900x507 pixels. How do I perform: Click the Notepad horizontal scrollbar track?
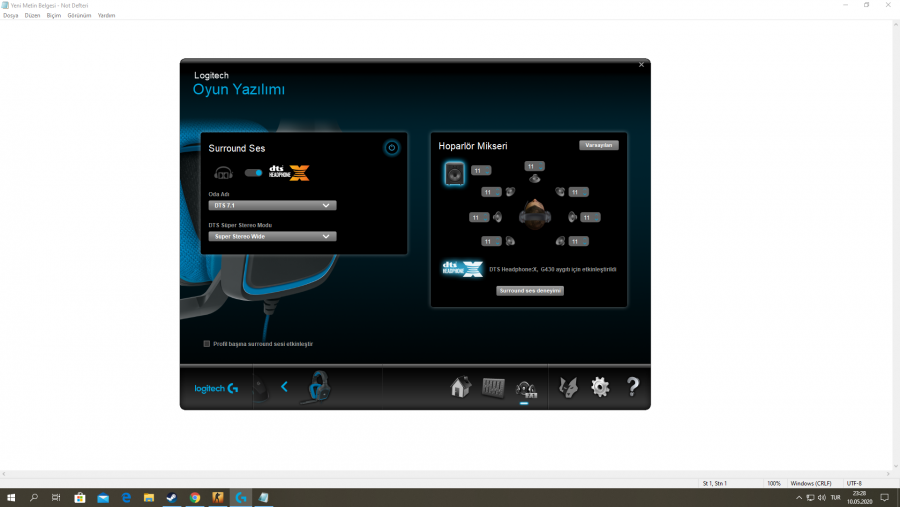[445, 474]
